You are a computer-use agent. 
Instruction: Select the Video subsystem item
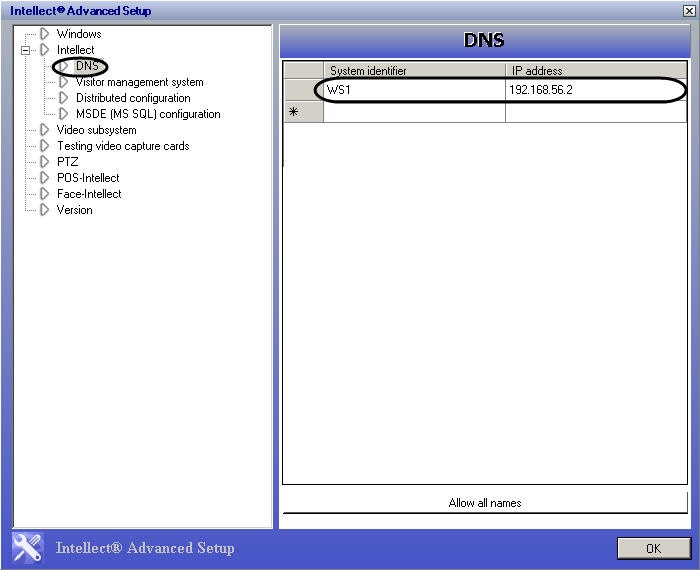pyautogui.click(x=96, y=130)
